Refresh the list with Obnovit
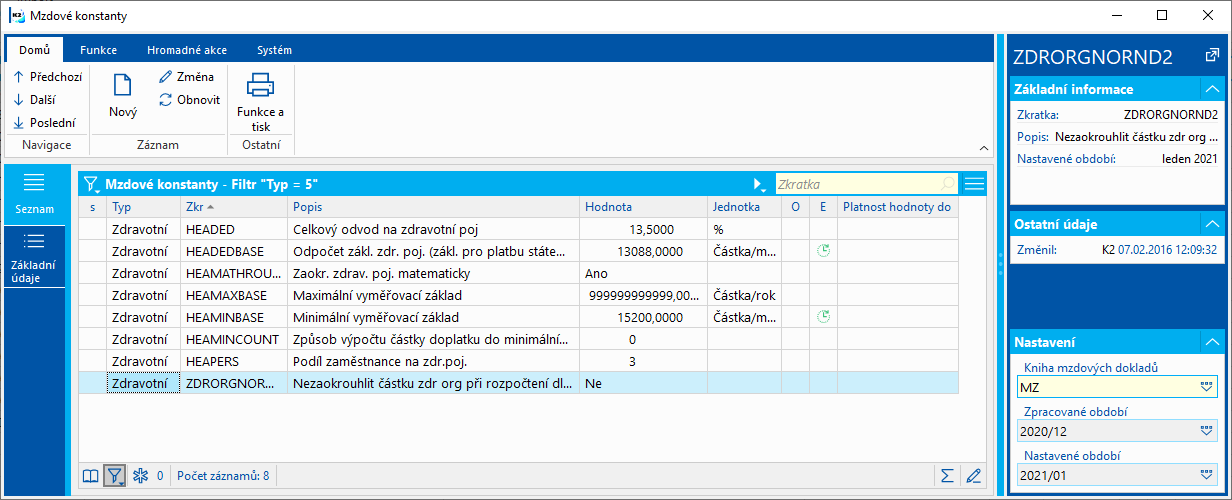The image size is (1232, 500). pyautogui.click(x=189, y=99)
